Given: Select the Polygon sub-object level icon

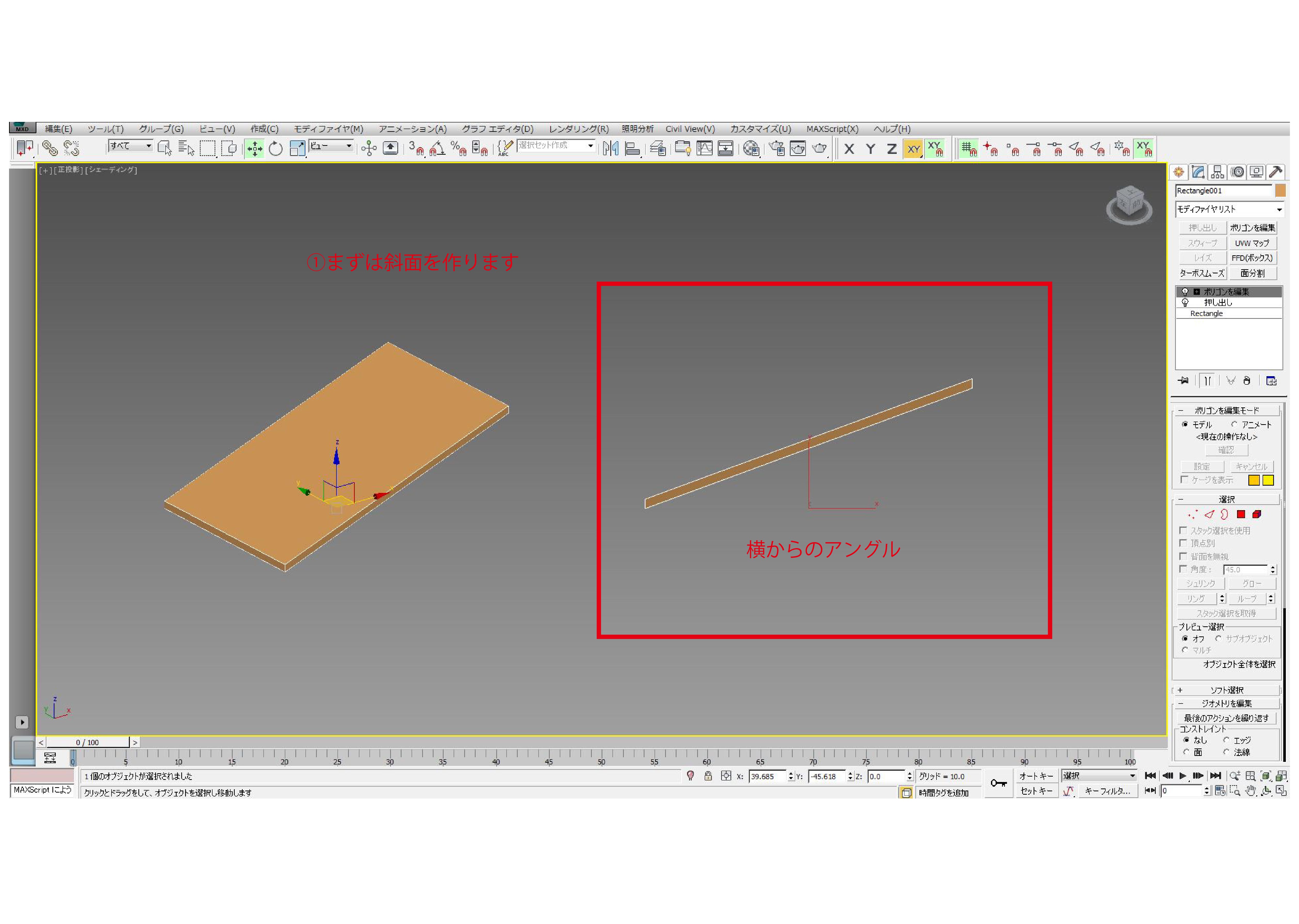Looking at the screenshot, I should (1241, 514).
